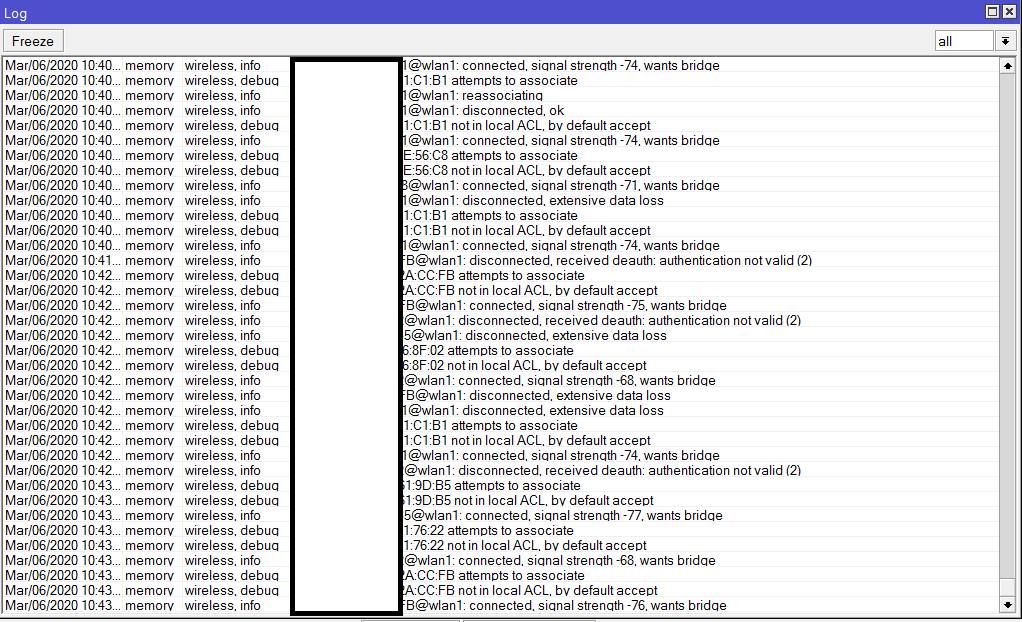
Task: Select '1:76:22 attempts to associate' row
Action: 501,531
